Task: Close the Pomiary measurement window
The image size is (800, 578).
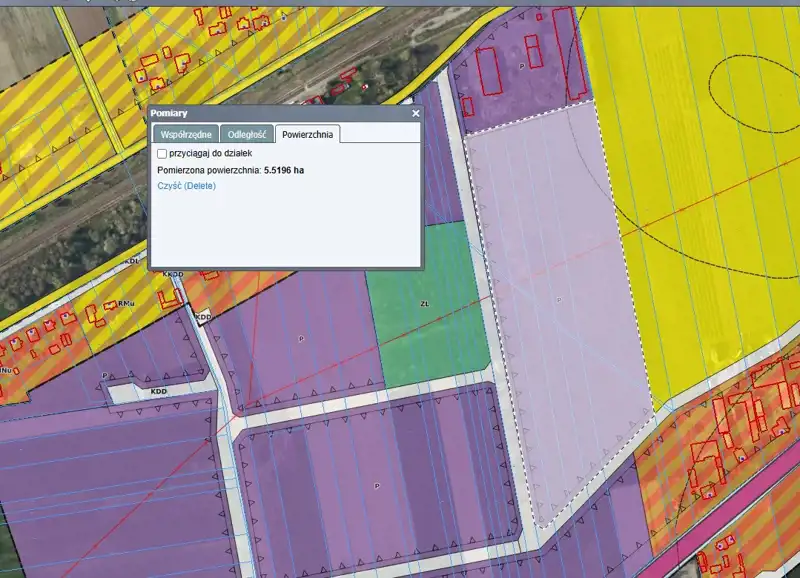Action: point(416,114)
